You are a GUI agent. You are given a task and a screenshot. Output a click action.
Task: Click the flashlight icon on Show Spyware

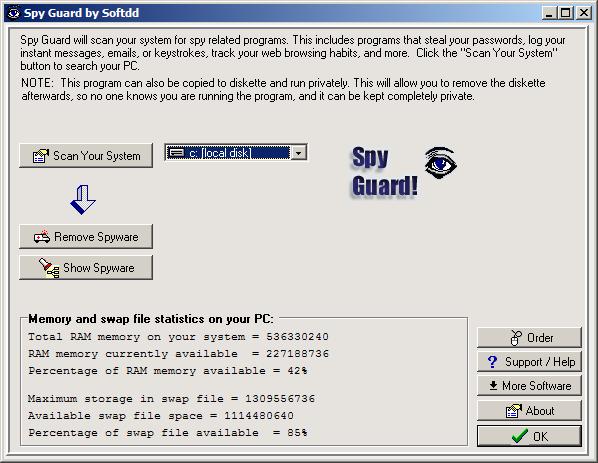tap(49, 268)
